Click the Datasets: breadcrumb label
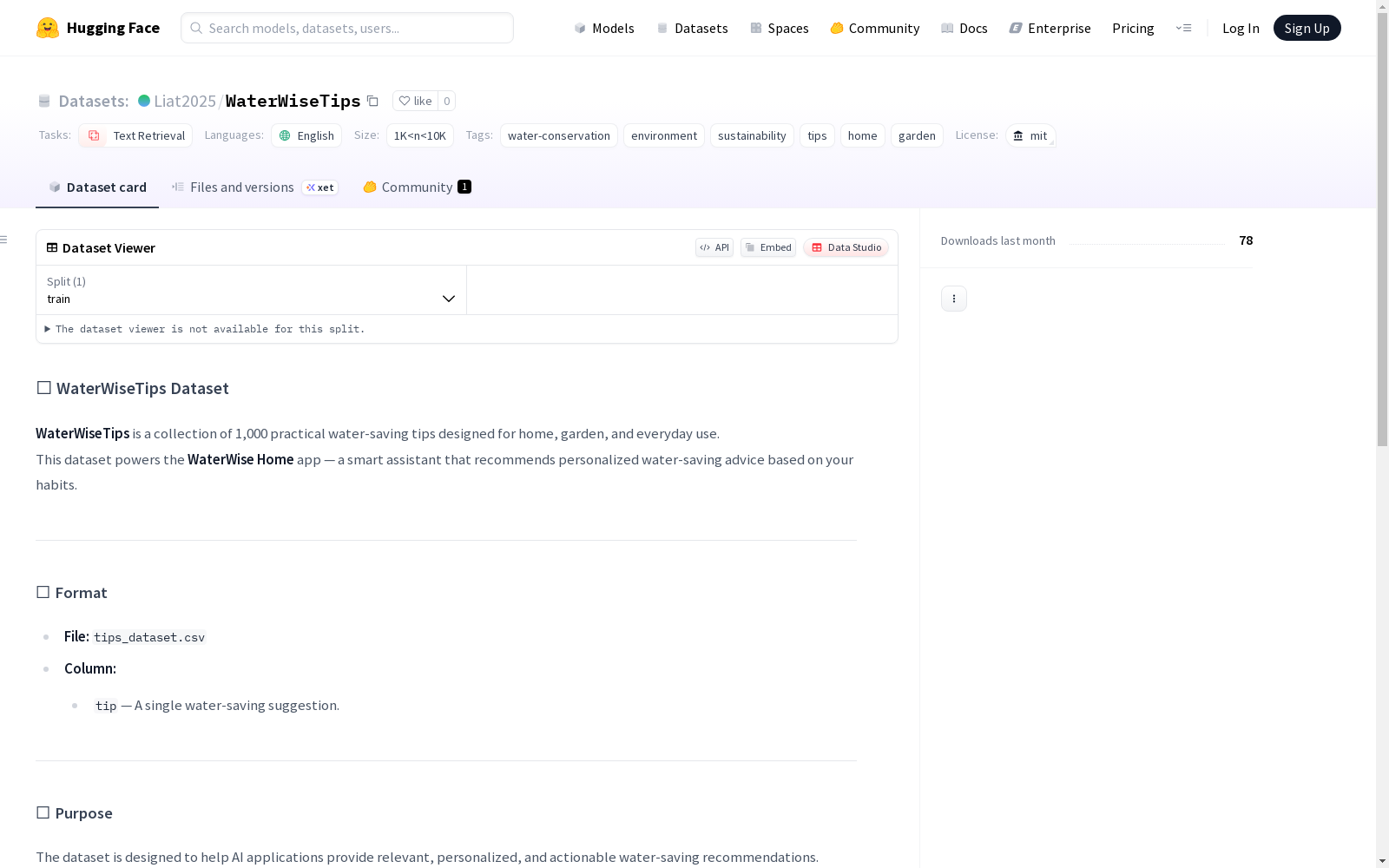This screenshot has width=1389, height=868. (94, 101)
